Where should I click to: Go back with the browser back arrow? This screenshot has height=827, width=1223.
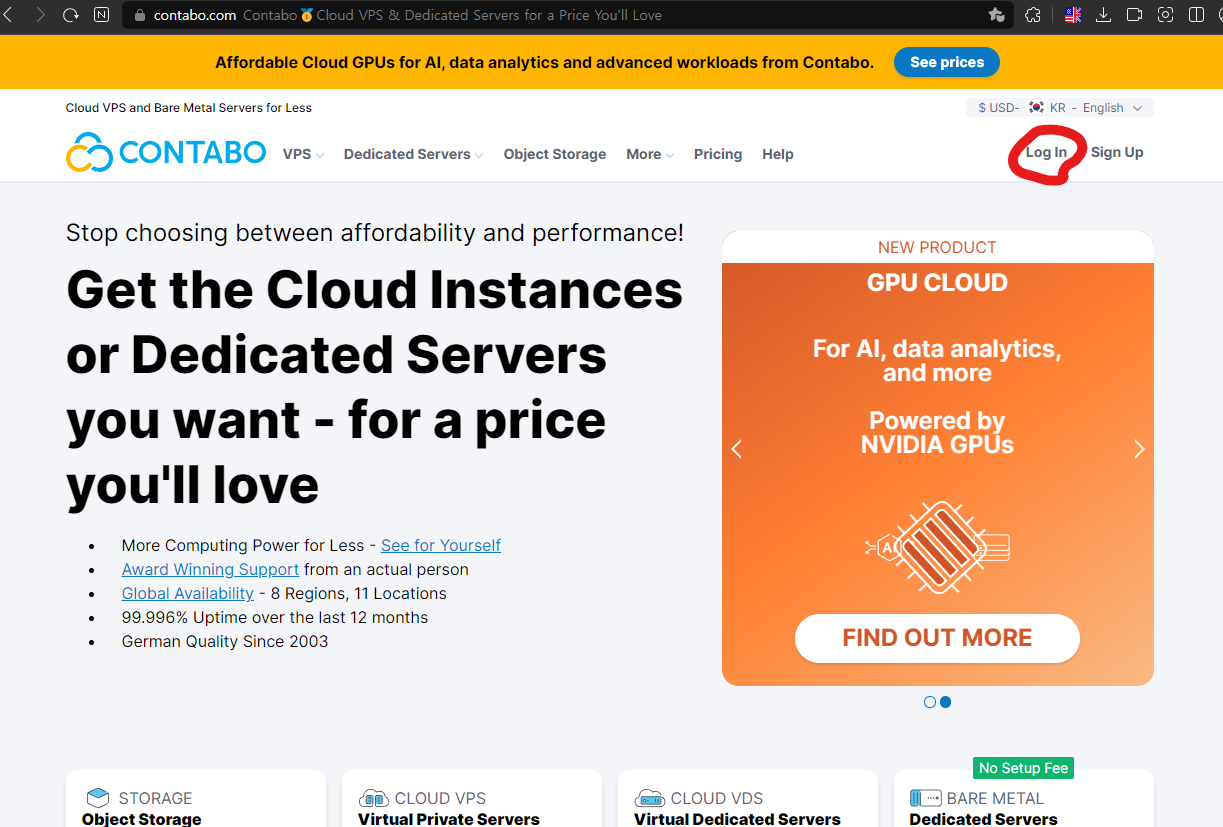tap(8, 15)
